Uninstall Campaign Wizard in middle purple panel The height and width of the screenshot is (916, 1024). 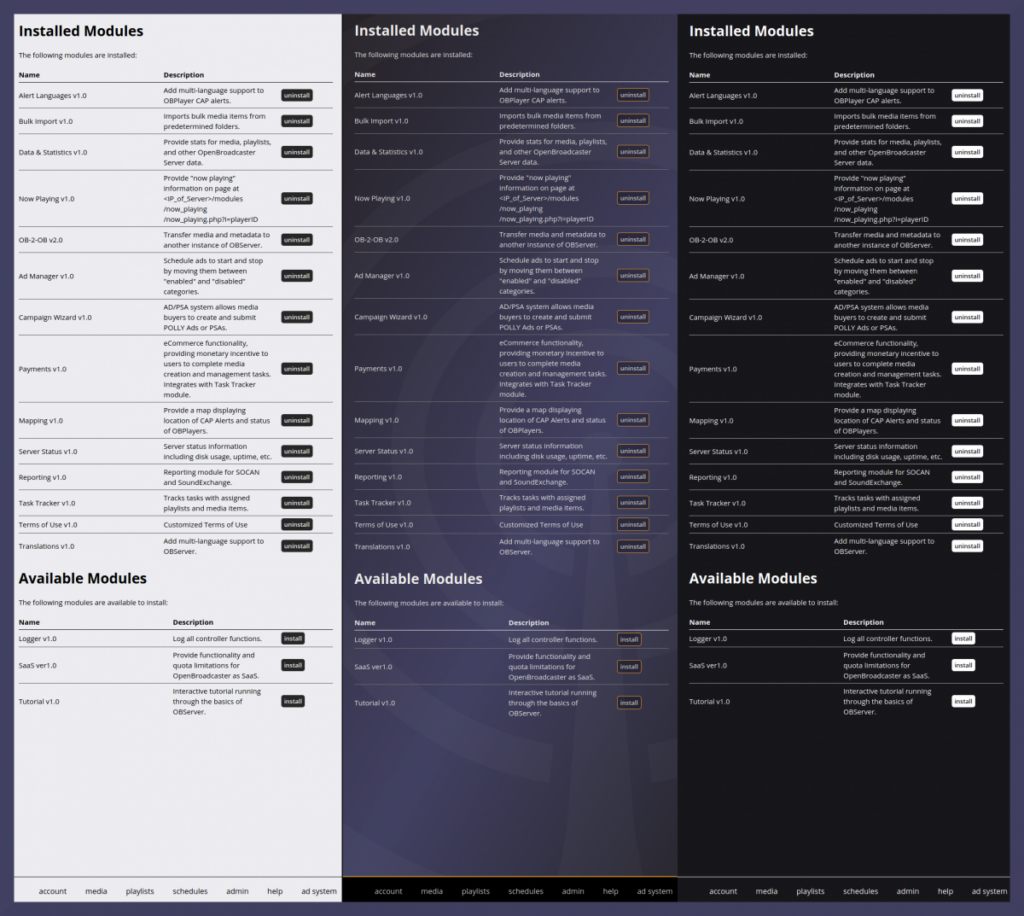point(632,317)
